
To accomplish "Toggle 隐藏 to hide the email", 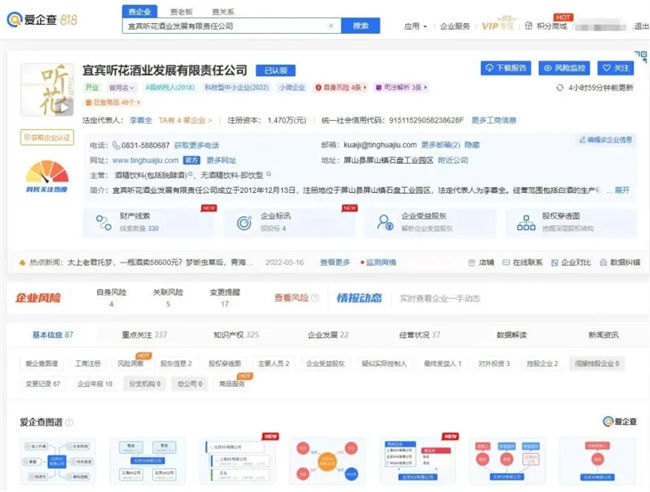I will [472, 145].
